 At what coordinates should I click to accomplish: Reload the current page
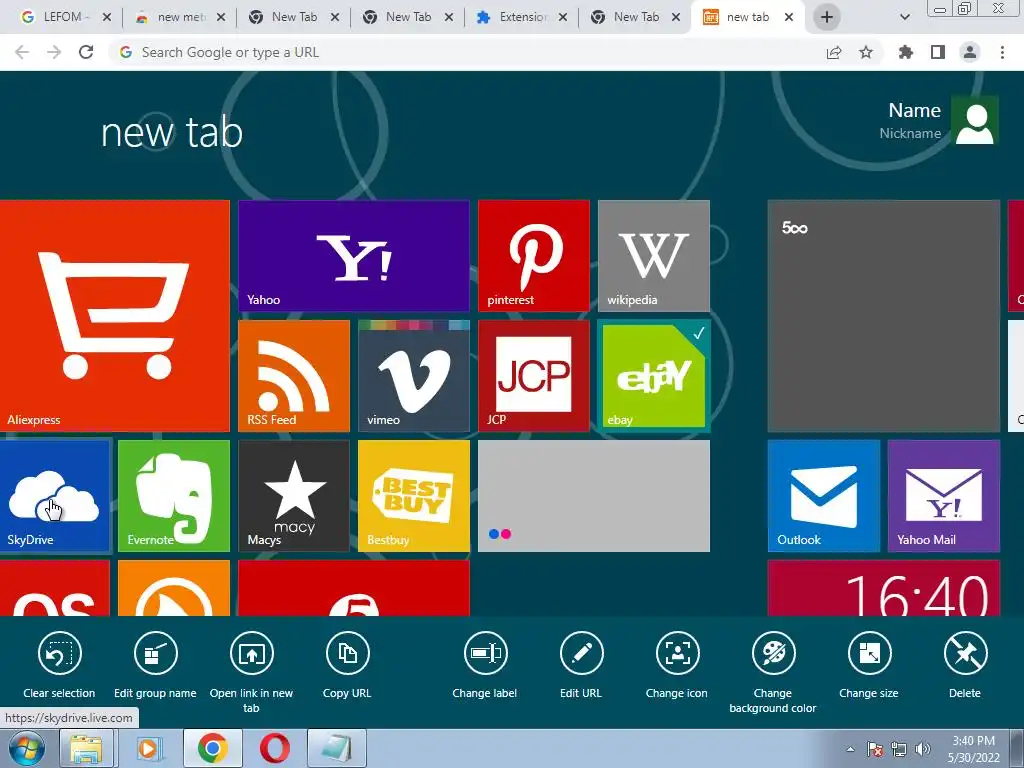pyautogui.click(x=86, y=52)
